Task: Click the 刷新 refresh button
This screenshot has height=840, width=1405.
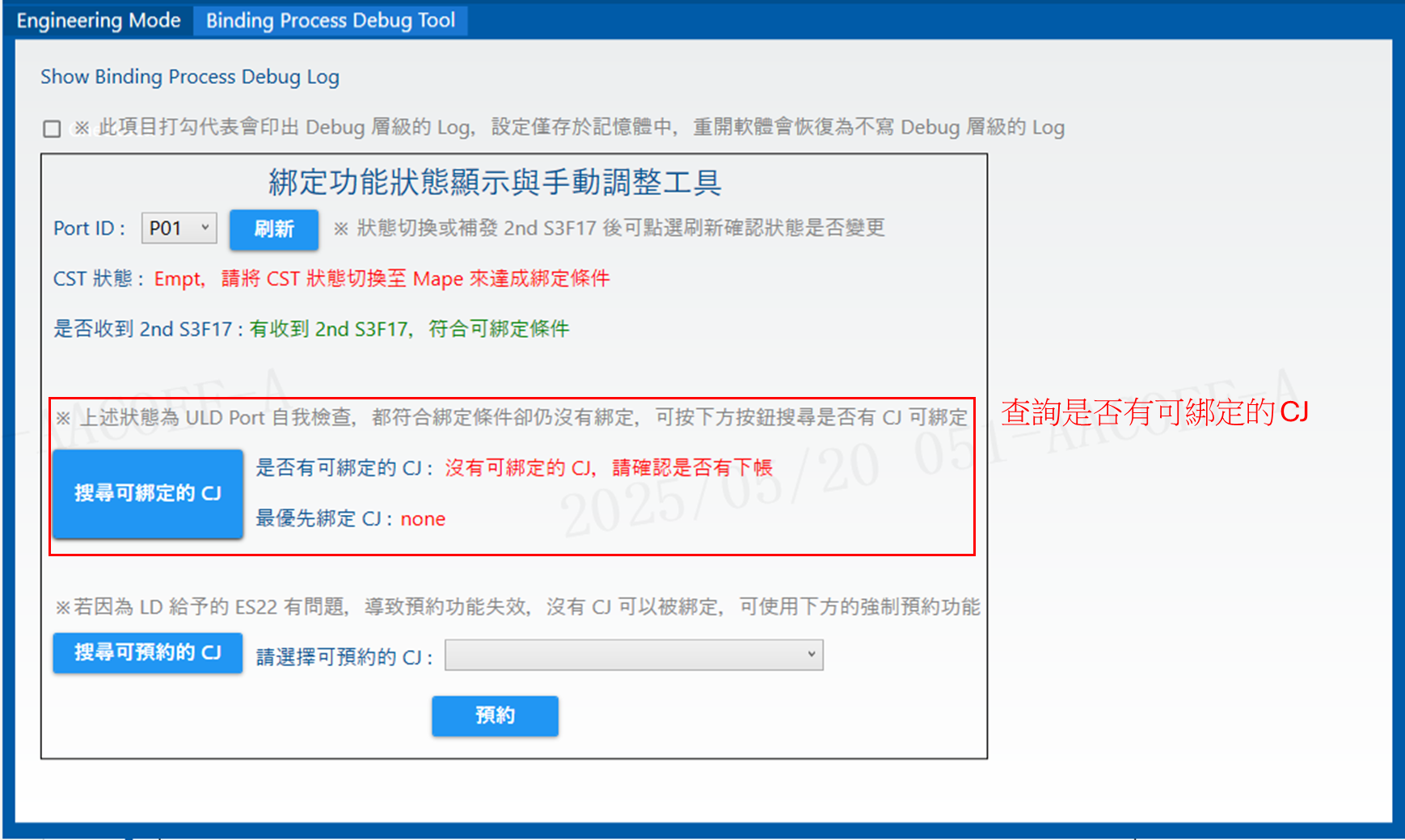Action: [274, 230]
